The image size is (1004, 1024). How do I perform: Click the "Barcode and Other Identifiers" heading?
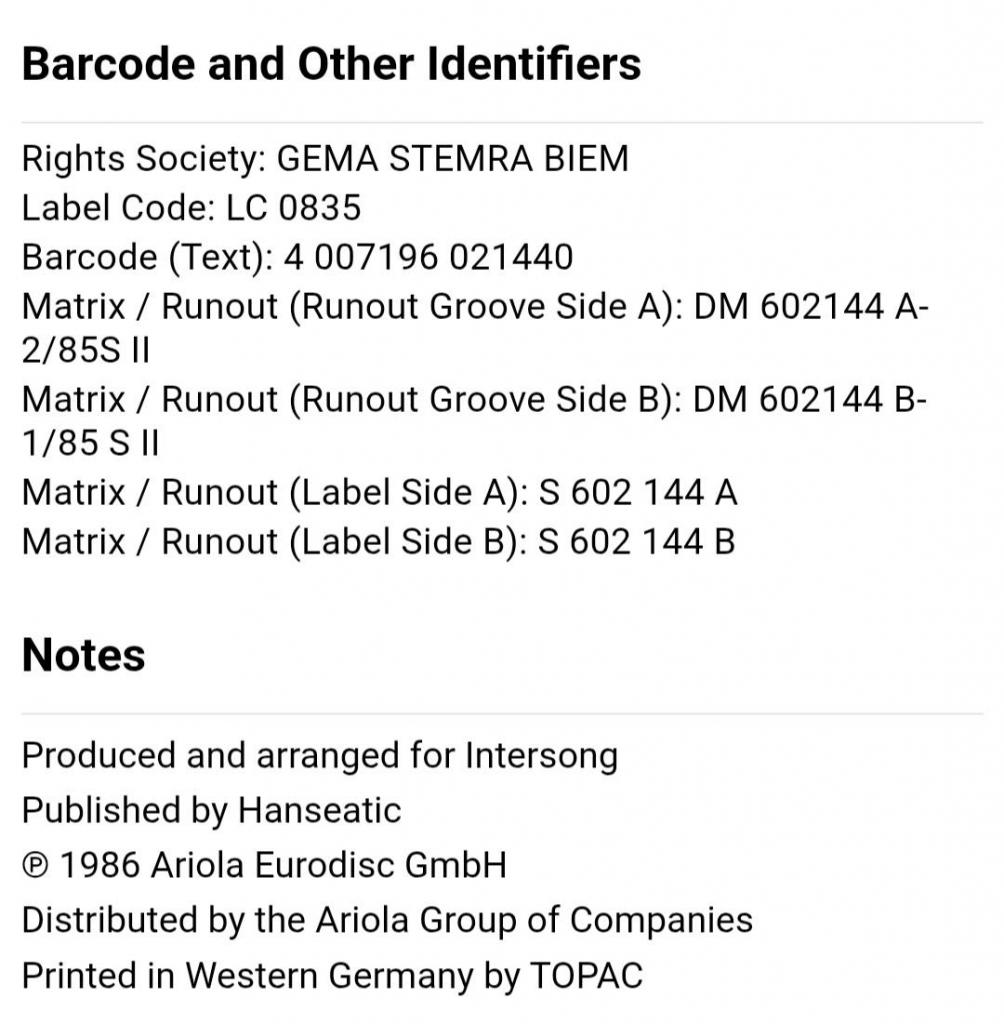(x=331, y=64)
